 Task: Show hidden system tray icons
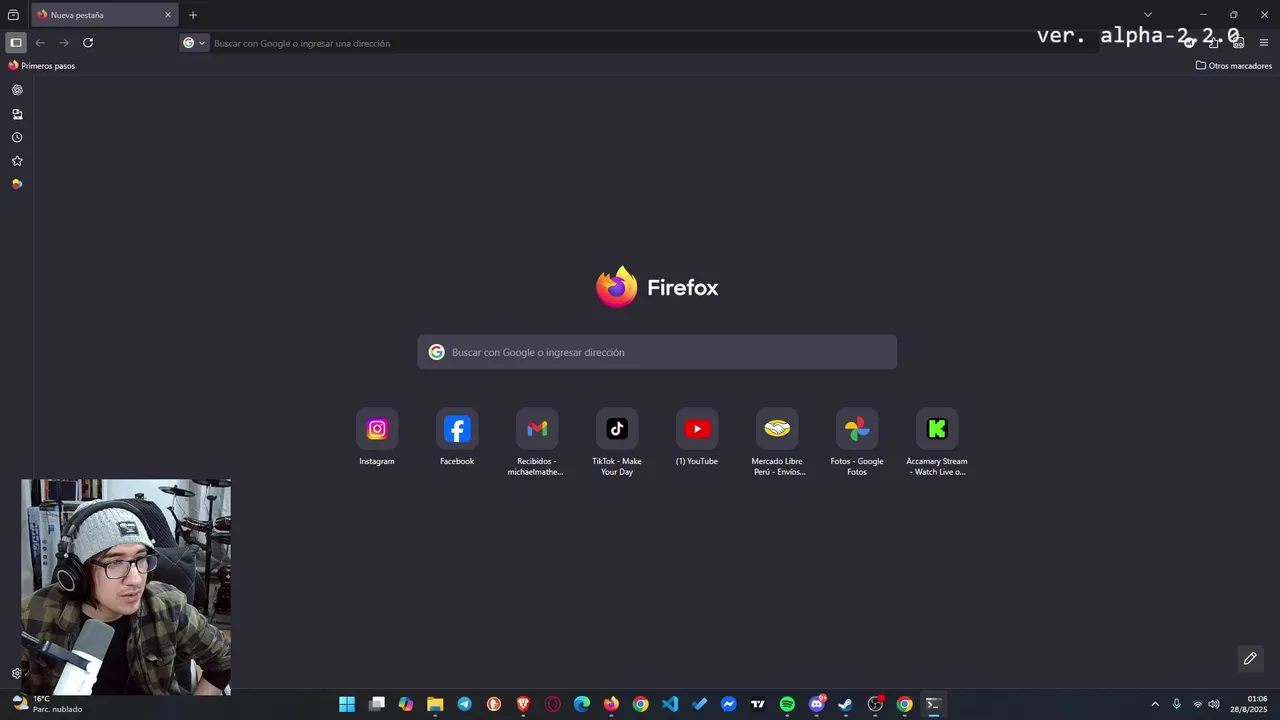pos(1155,704)
